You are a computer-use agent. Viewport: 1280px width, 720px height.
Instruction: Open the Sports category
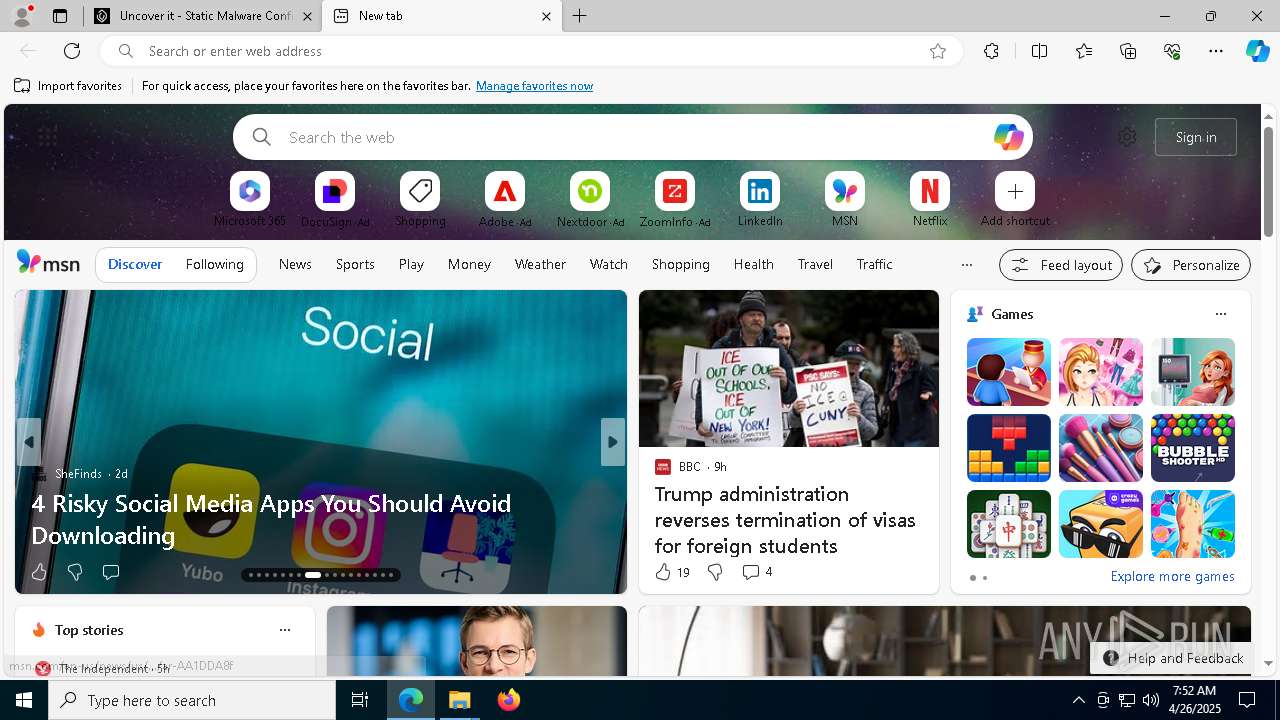coord(355,264)
